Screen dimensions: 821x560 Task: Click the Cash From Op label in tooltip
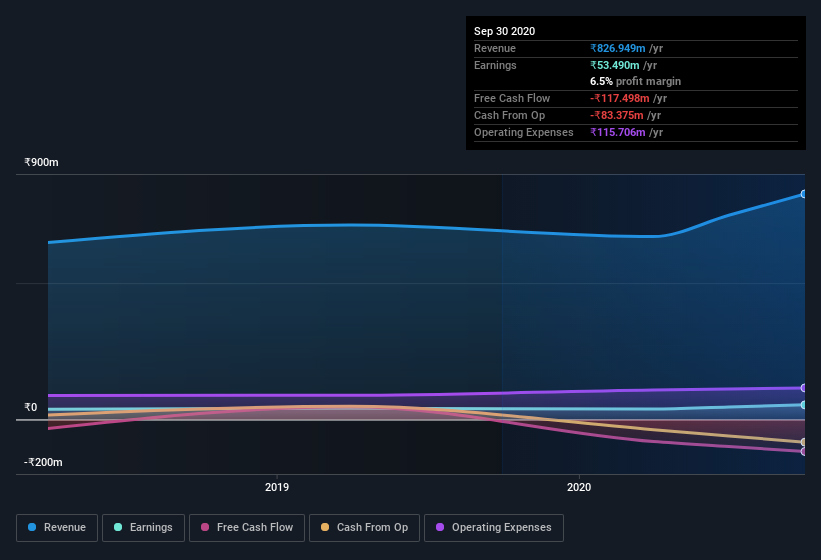point(509,115)
